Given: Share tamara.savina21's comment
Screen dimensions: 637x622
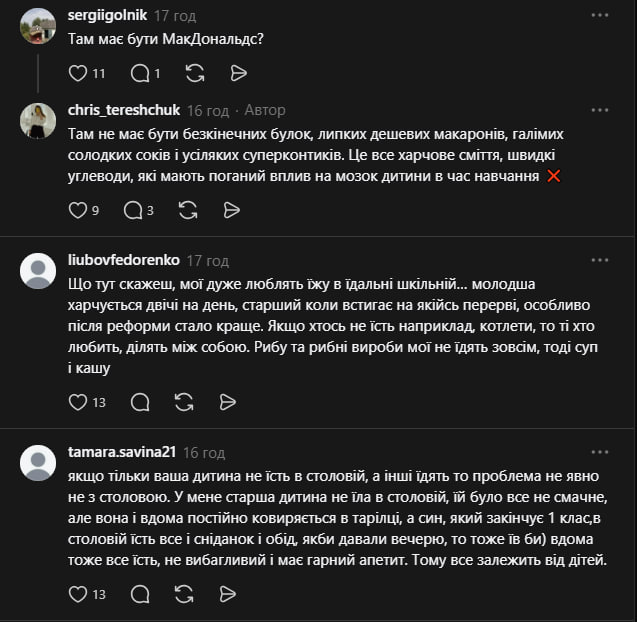Looking at the screenshot, I should point(228,594).
